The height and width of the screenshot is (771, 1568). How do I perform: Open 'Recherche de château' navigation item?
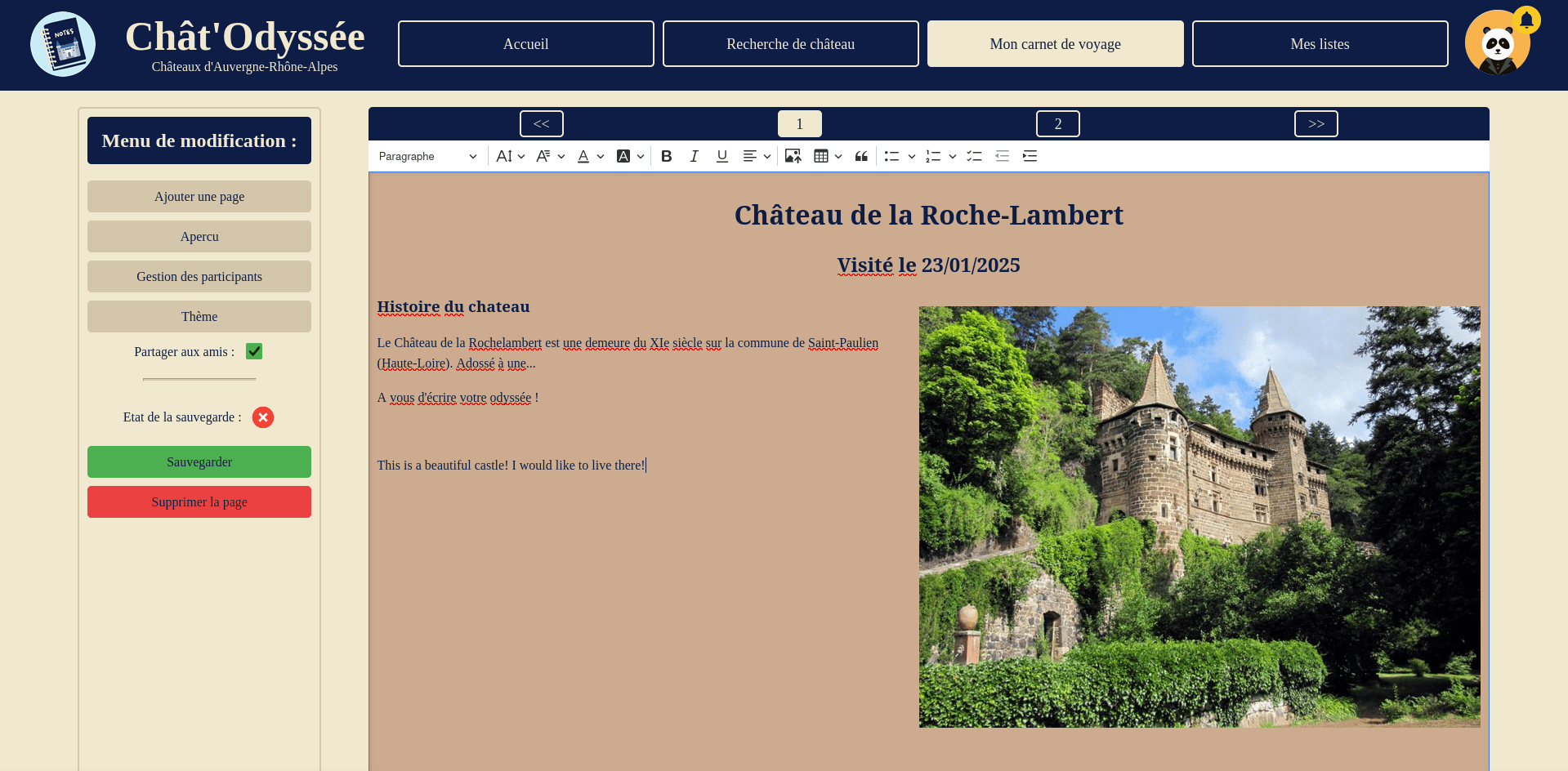tap(790, 43)
